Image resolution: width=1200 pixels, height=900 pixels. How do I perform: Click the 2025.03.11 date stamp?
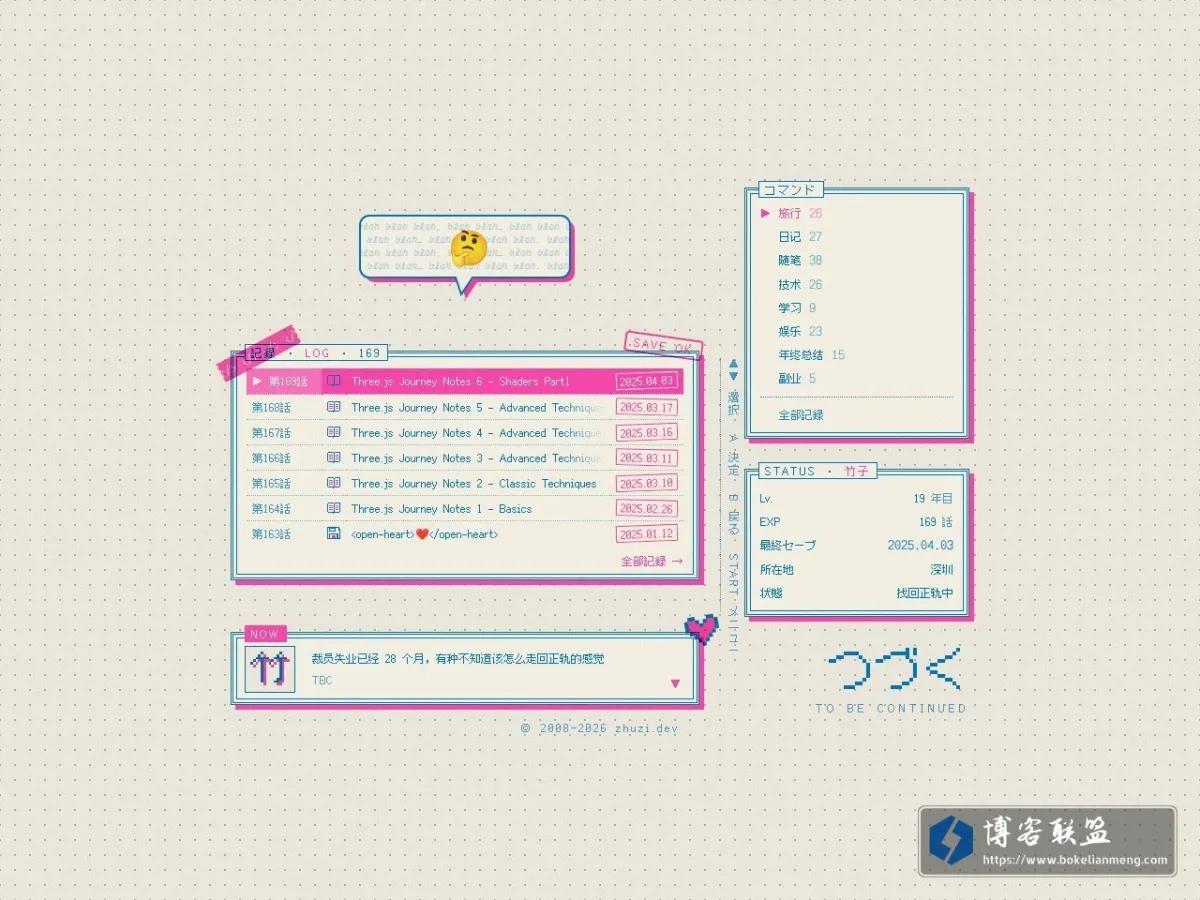click(x=646, y=458)
